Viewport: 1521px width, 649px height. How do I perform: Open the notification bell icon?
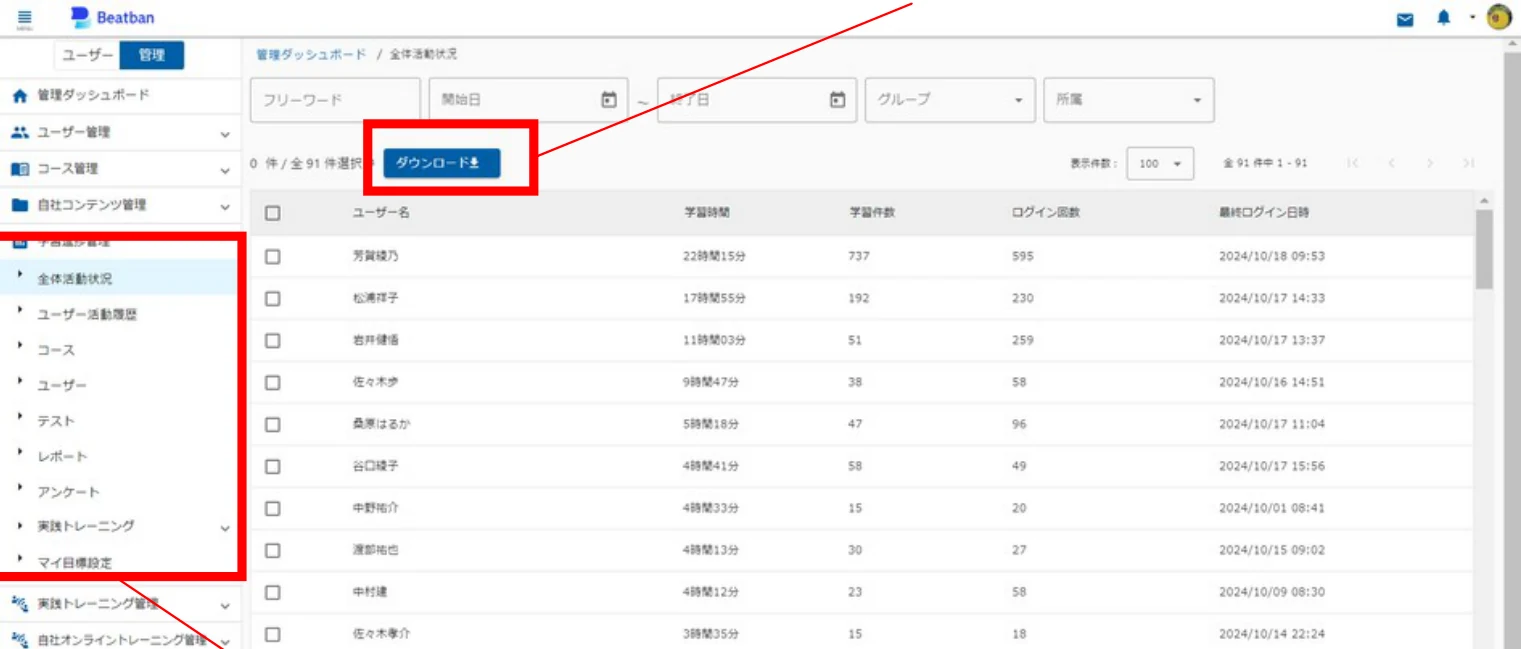(1443, 18)
